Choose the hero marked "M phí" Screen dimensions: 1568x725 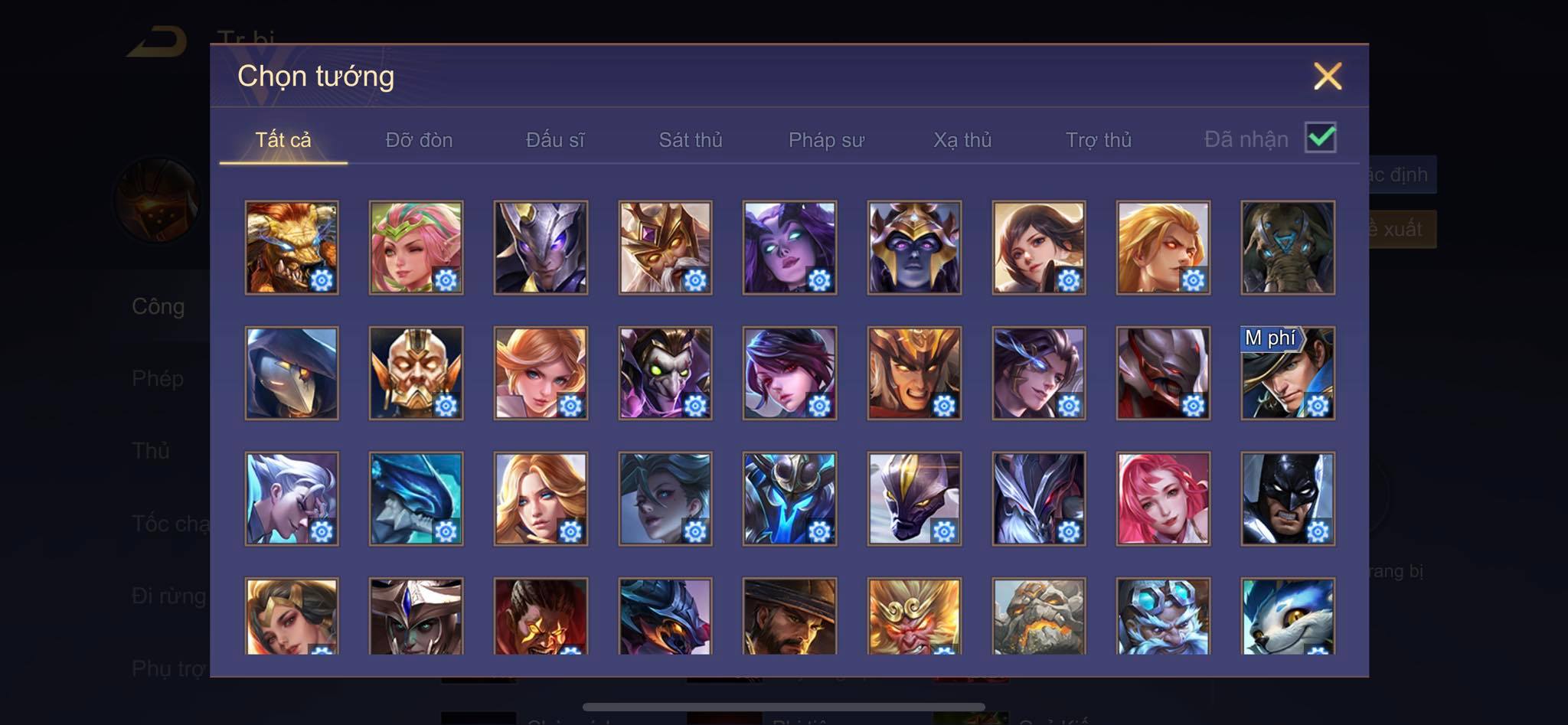tap(1288, 373)
